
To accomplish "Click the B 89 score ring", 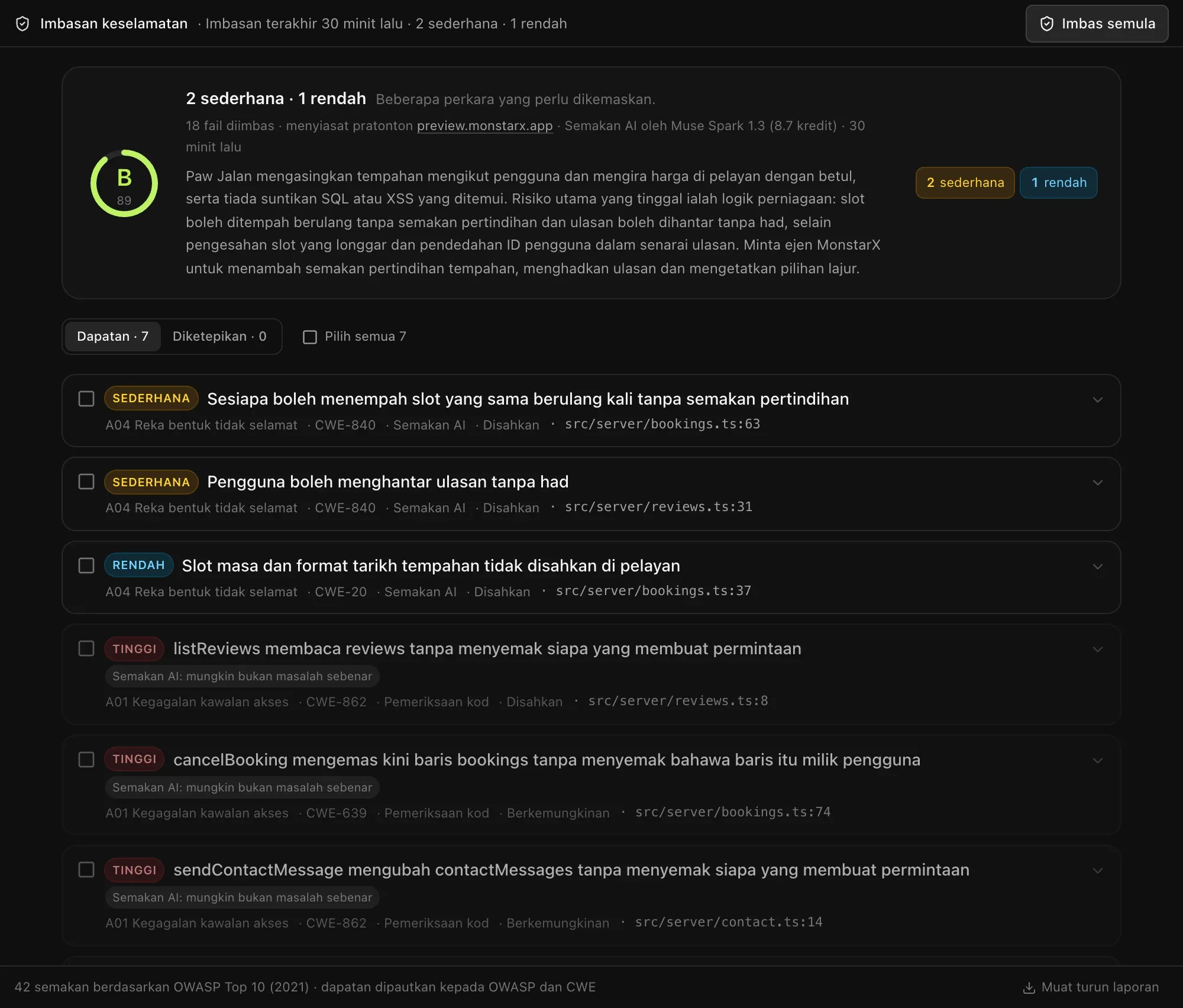I will [x=124, y=183].
